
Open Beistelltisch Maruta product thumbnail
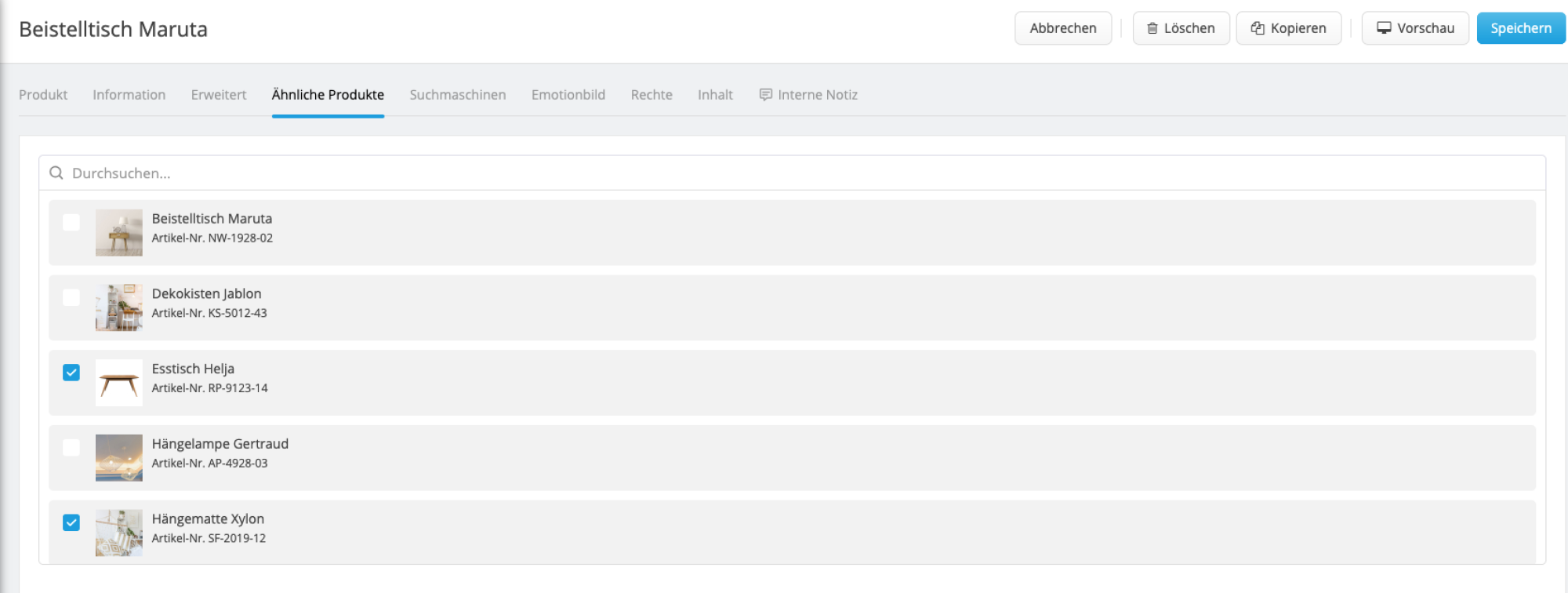pos(119,232)
